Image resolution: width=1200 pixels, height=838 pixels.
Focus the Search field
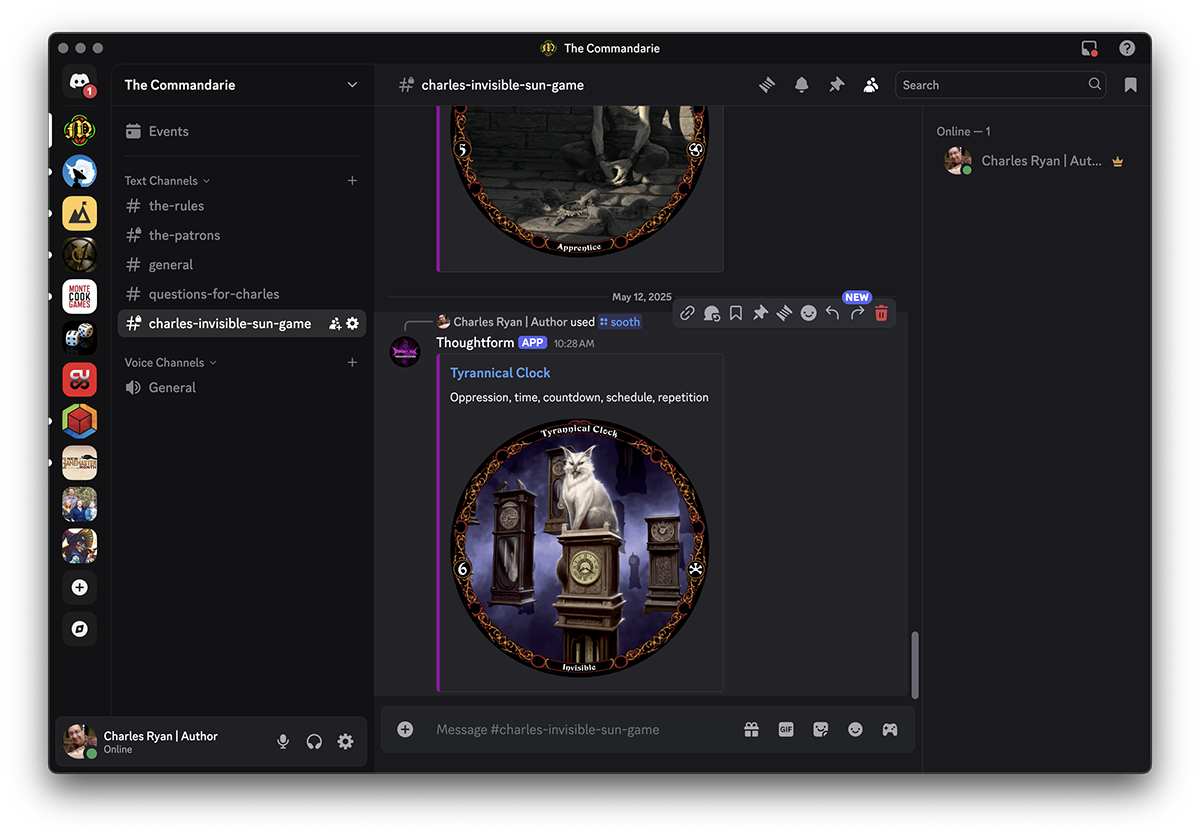click(x=1000, y=85)
